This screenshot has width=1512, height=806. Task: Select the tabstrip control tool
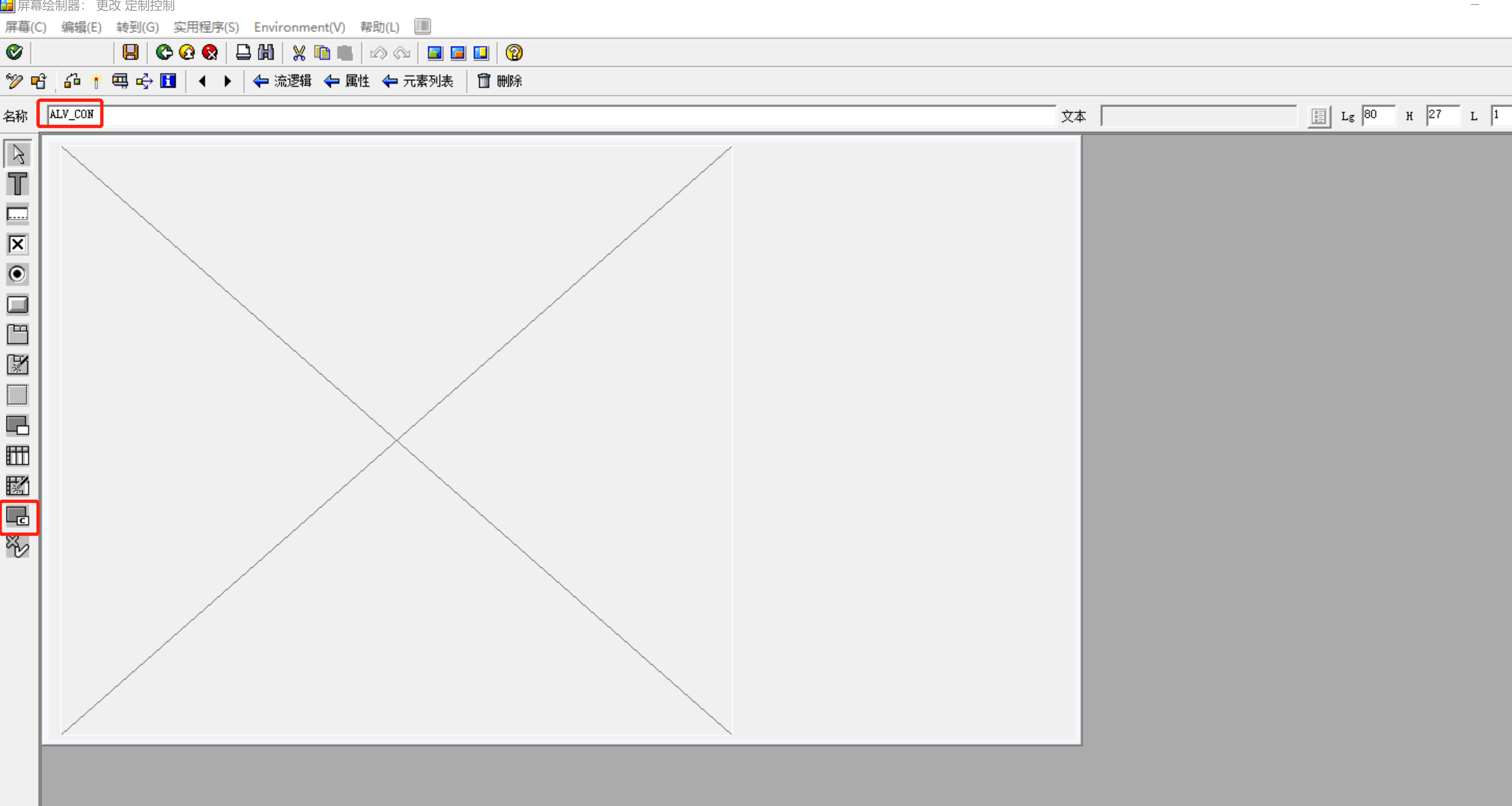[17, 334]
